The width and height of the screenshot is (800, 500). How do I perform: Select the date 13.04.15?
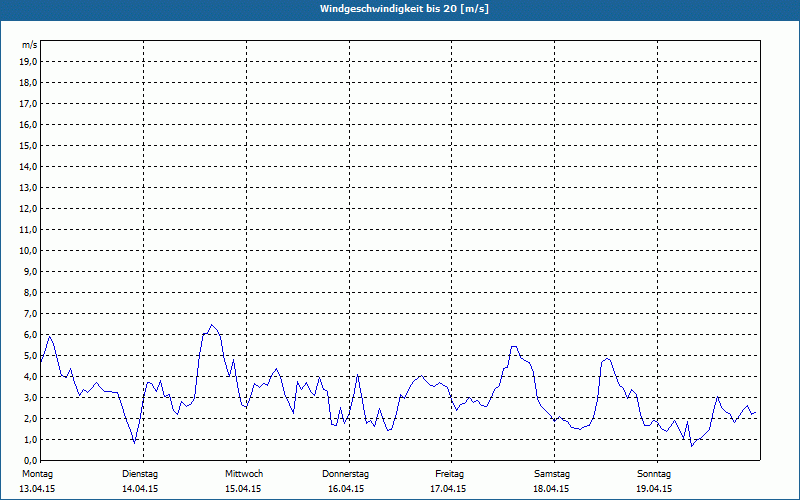(37, 489)
